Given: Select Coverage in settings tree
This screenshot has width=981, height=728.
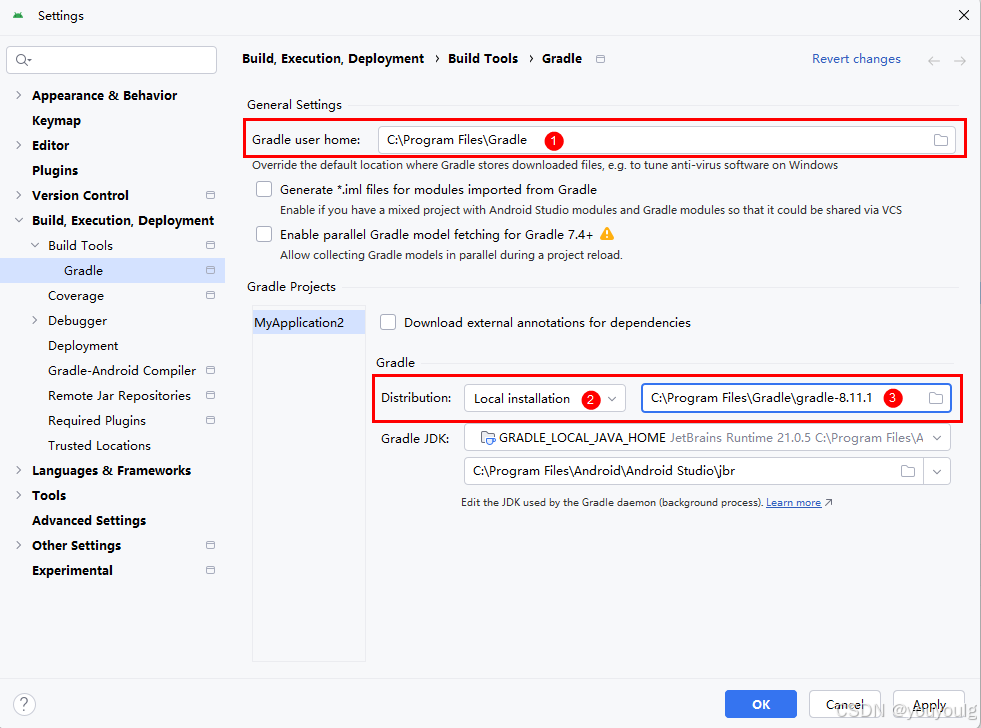Looking at the screenshot, I should pyautogui.click(x=76, y=296).
